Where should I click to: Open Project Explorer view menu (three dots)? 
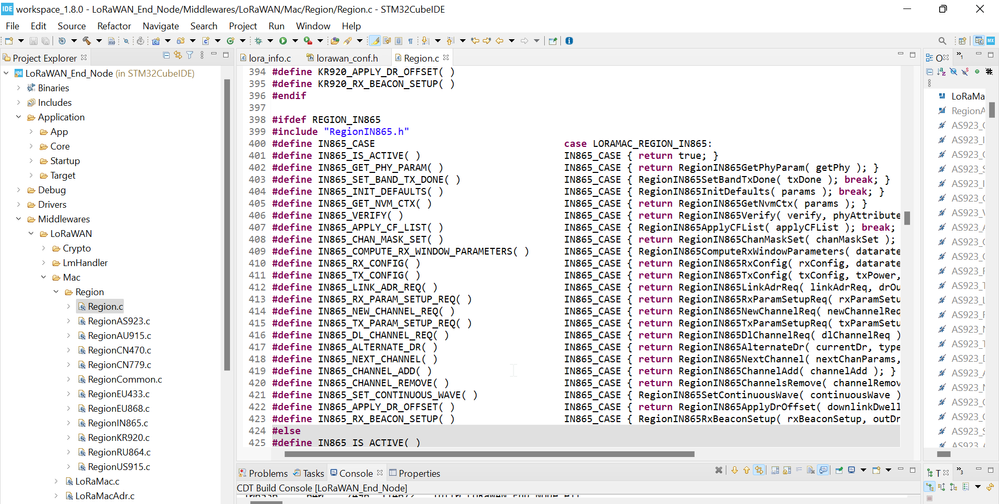(x=202, y=55)
